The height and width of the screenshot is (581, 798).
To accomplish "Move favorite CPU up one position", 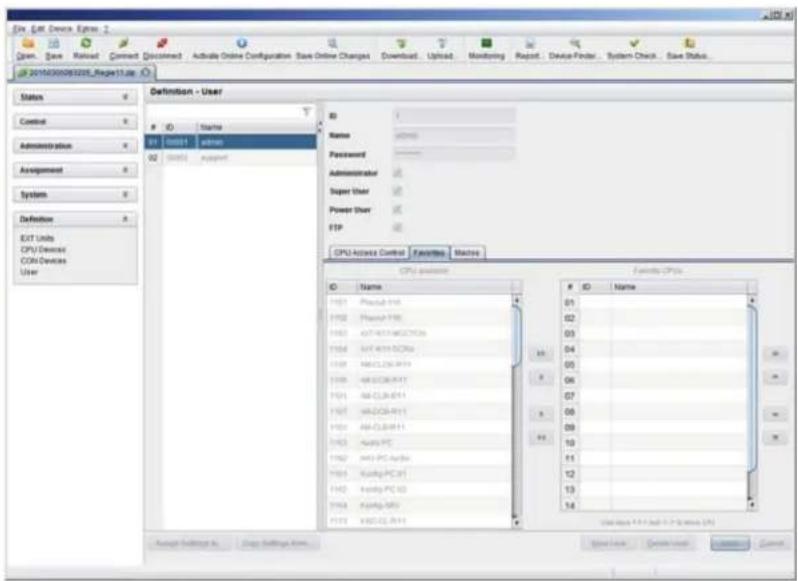I will click(775, 377).
